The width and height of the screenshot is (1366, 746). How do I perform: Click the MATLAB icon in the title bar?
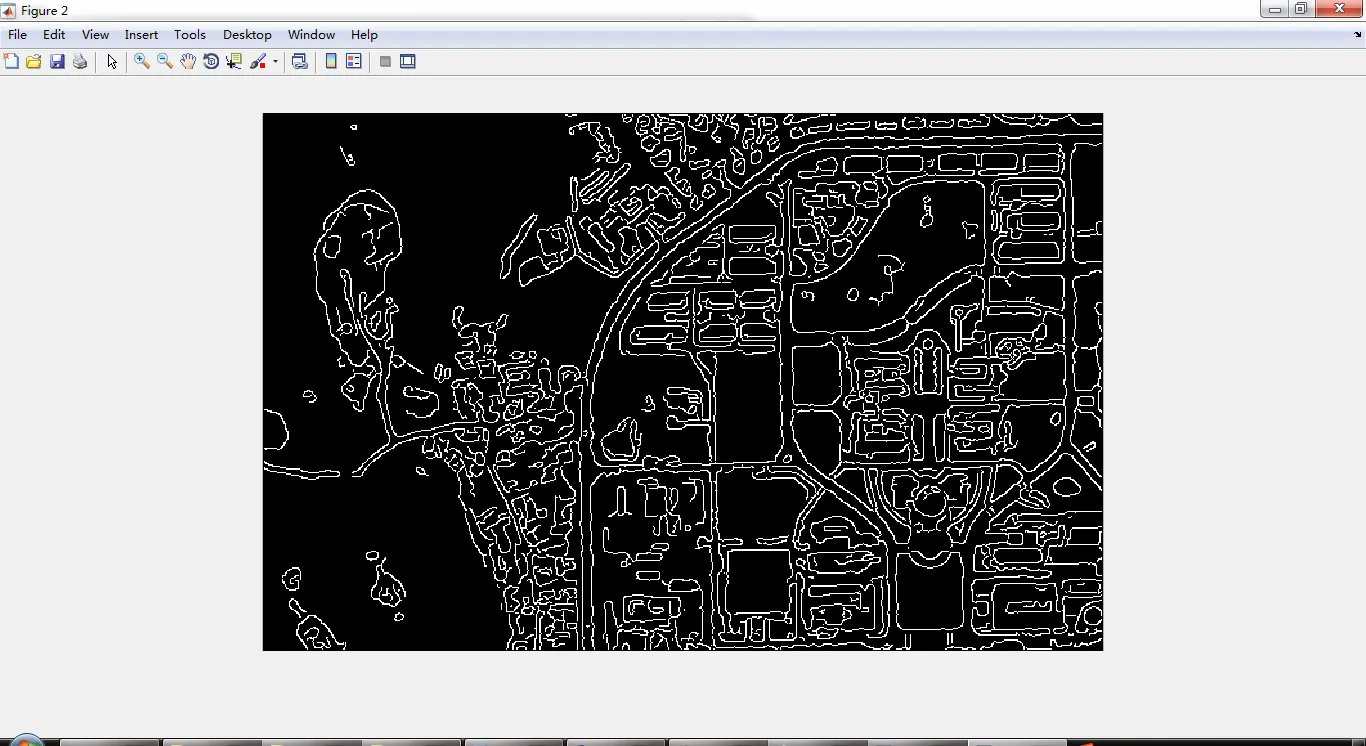[9, 11]
